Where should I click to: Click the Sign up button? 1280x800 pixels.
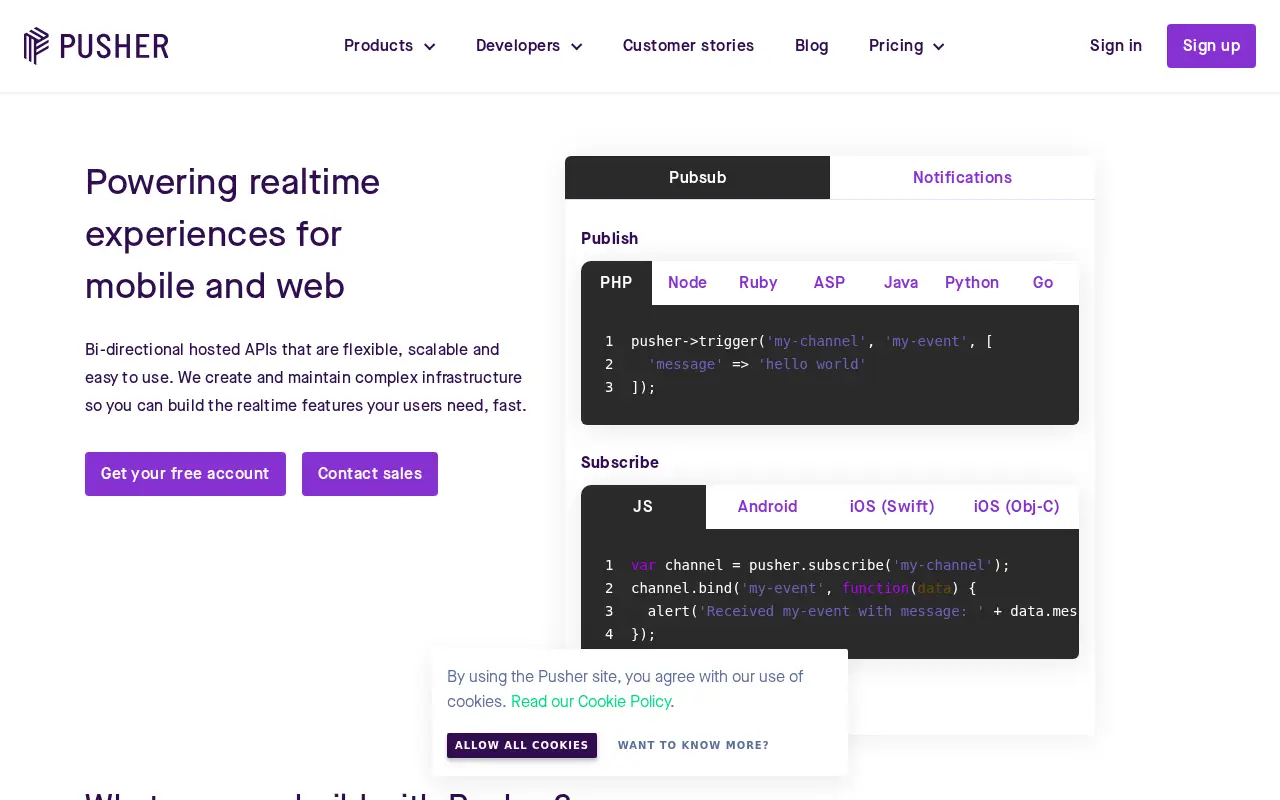pyautogui.click(x=1211, y=46)
